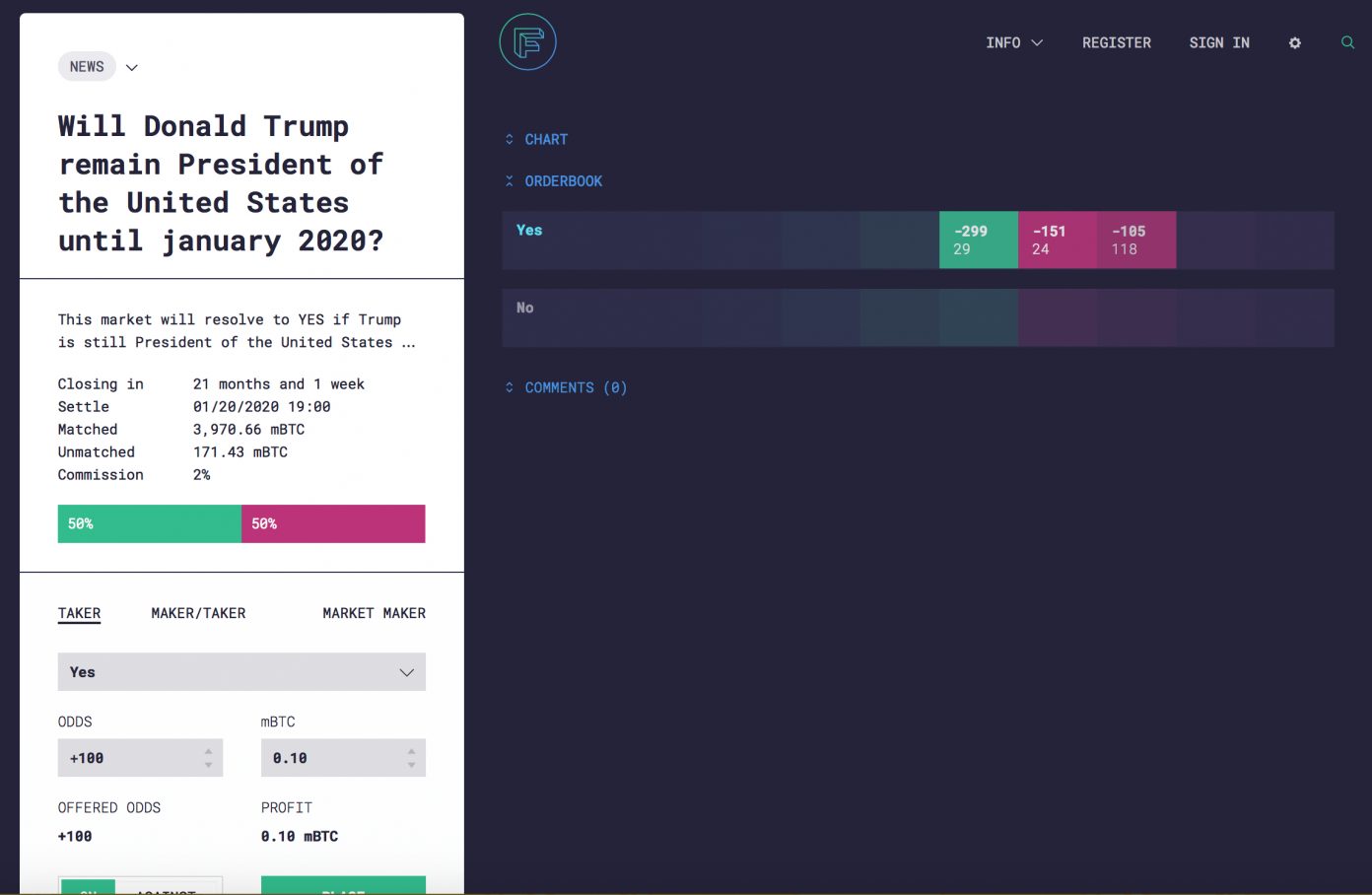
Task: Click the search magnifier icon
Action: (x=1347, y=42)
